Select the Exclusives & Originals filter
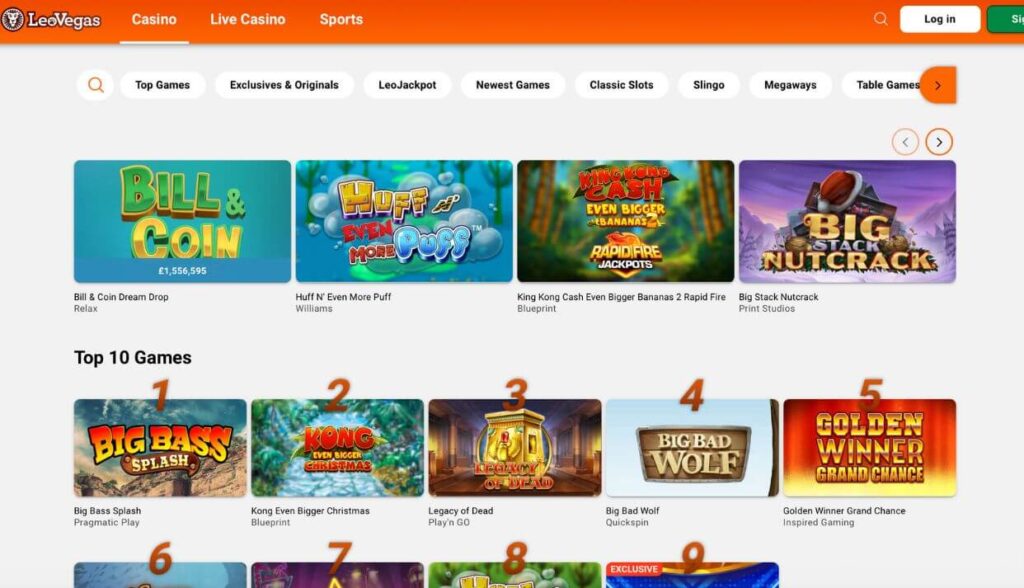The height and width of the screenshot is (588, 1024). 284,85
